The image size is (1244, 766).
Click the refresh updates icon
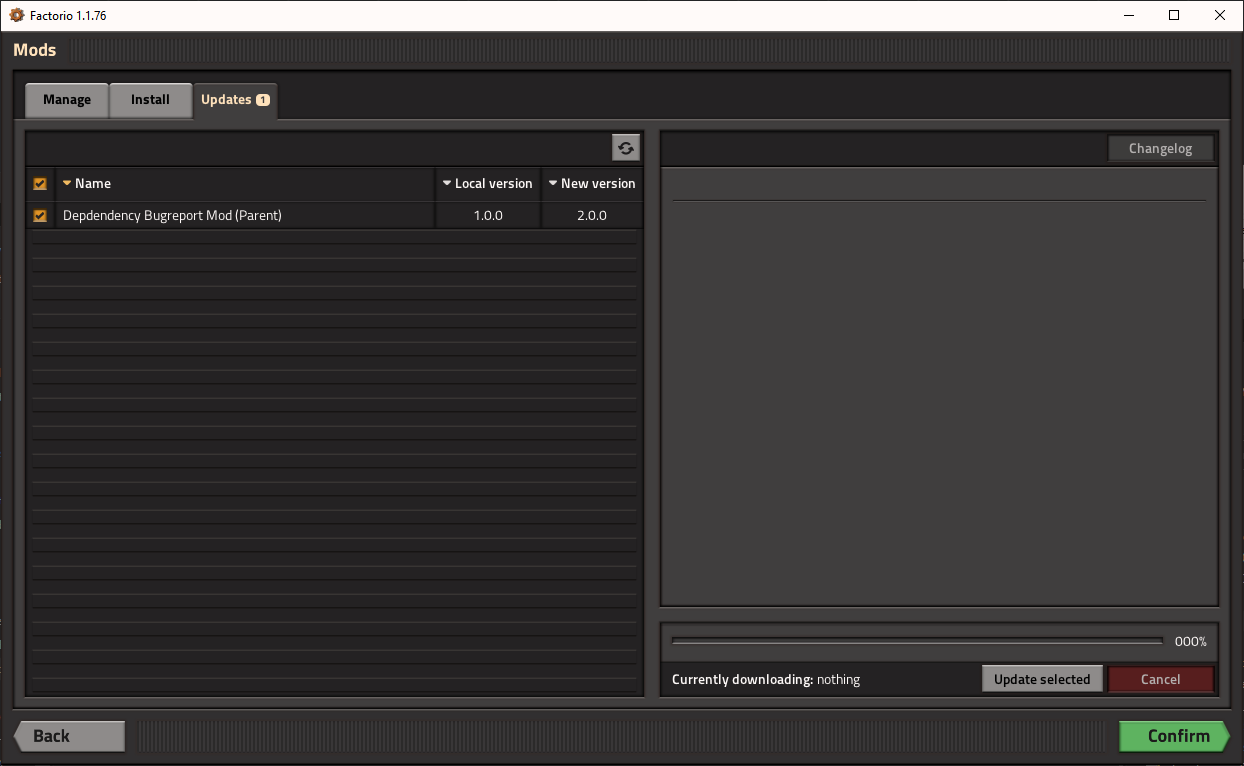(626, 148)
